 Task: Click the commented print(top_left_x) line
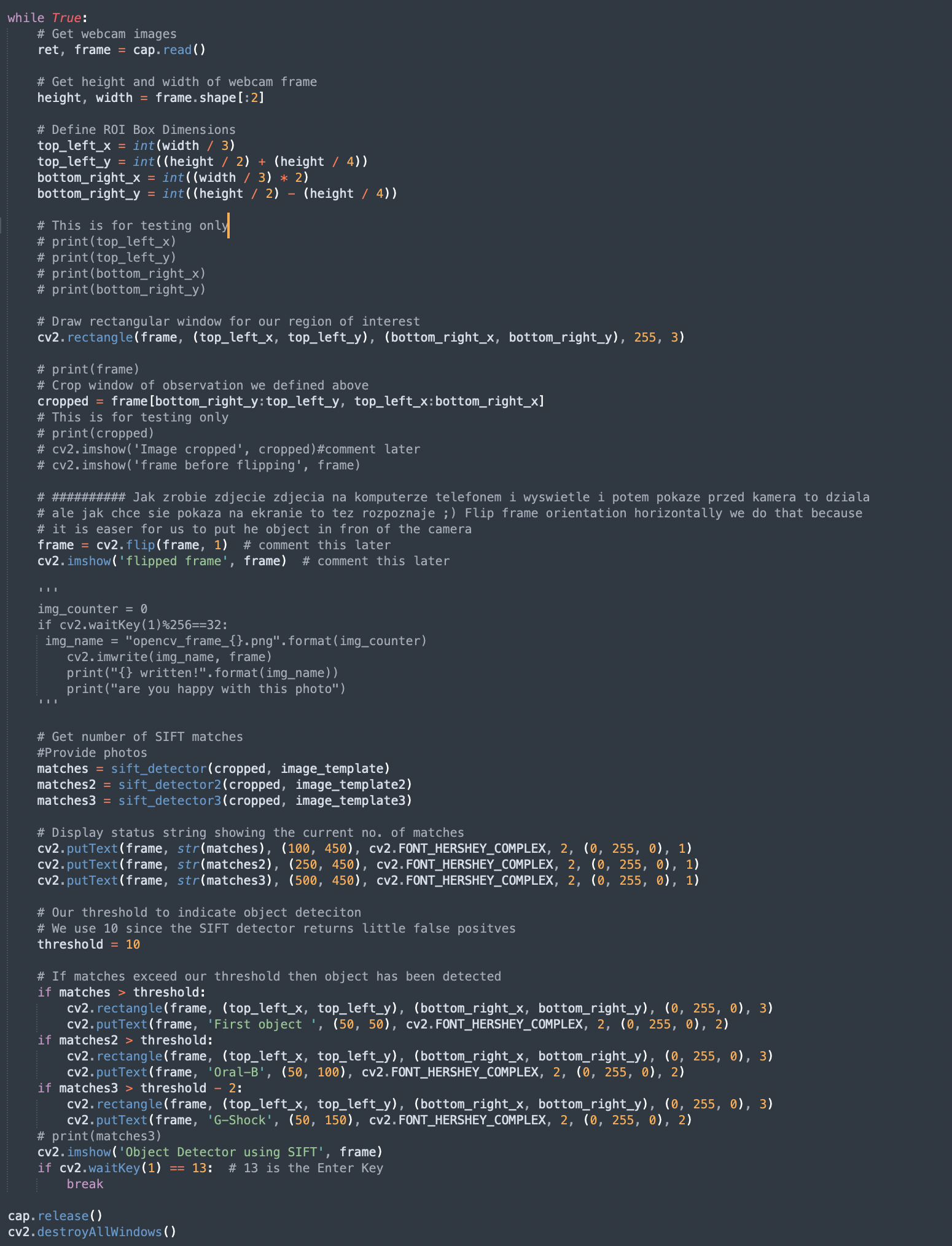pyautogui.click(x=106, y=241)
